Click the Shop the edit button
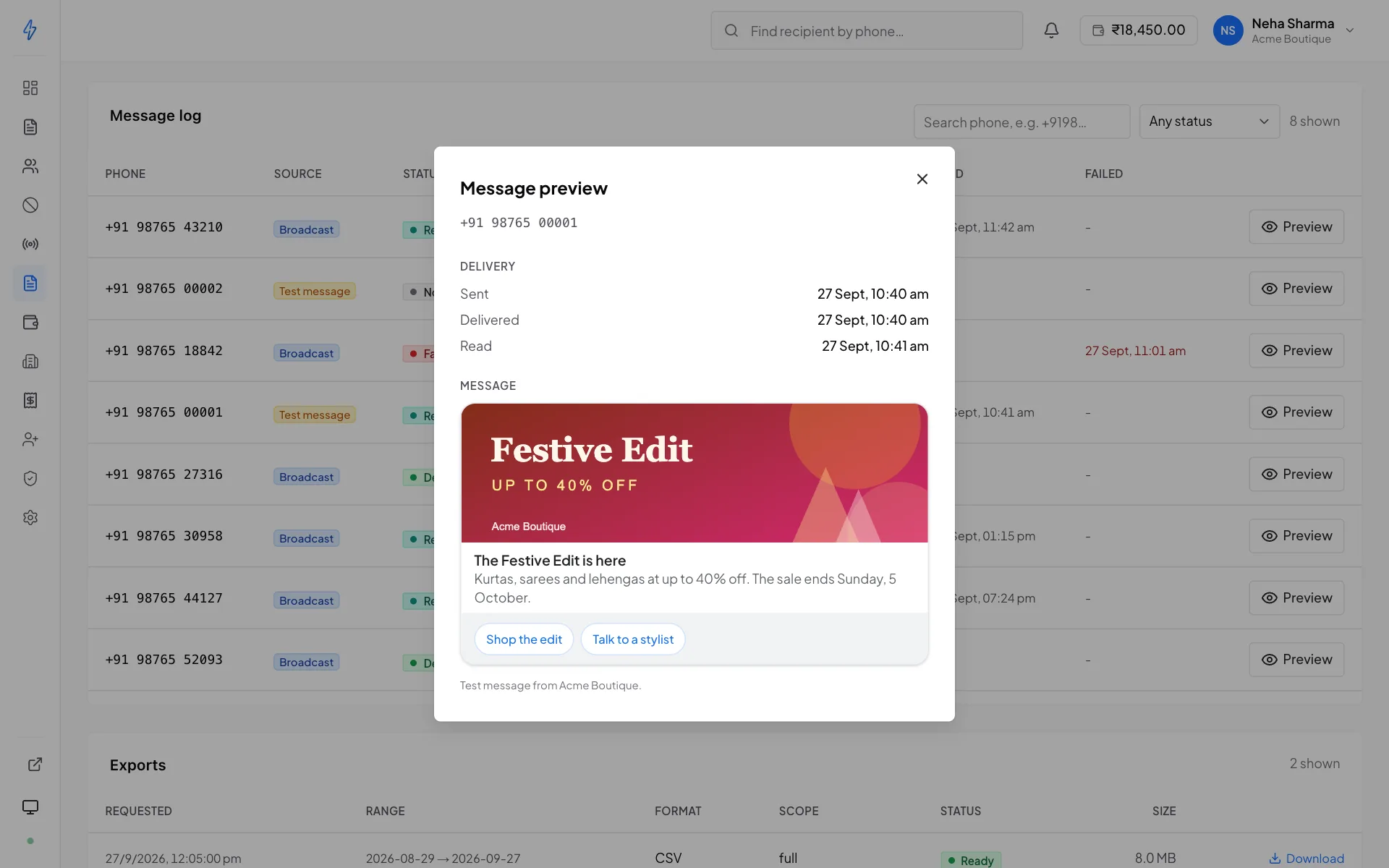 point(524,639)
